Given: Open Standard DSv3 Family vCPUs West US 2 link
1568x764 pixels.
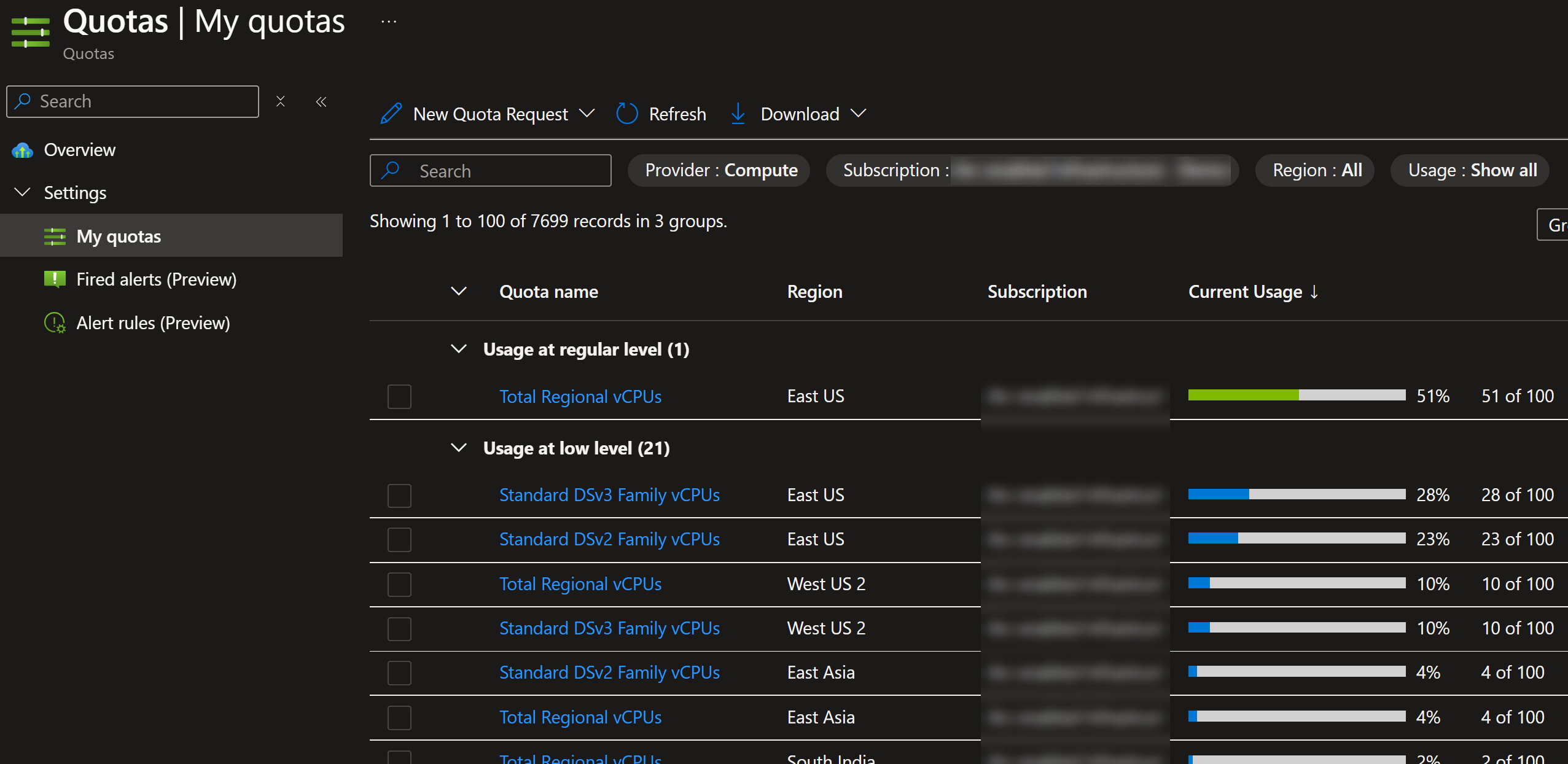Looking at the screenshot, I should [x=609, y=628].
